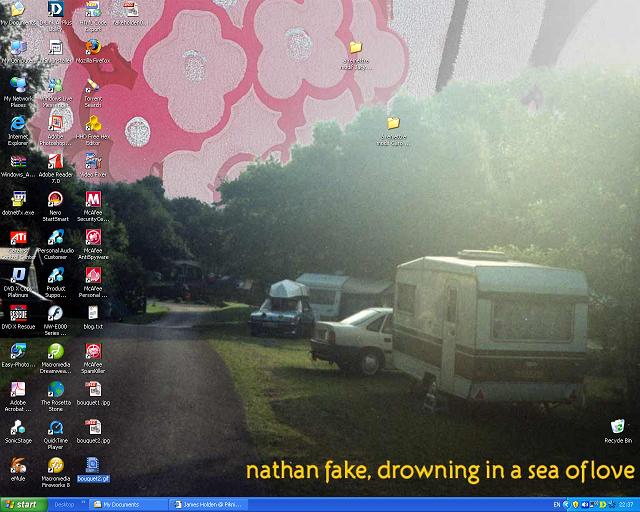Select the bouquet2.jpg file
Image resolution: width=640 pixels, height=512 pixels.
[93, 432]
